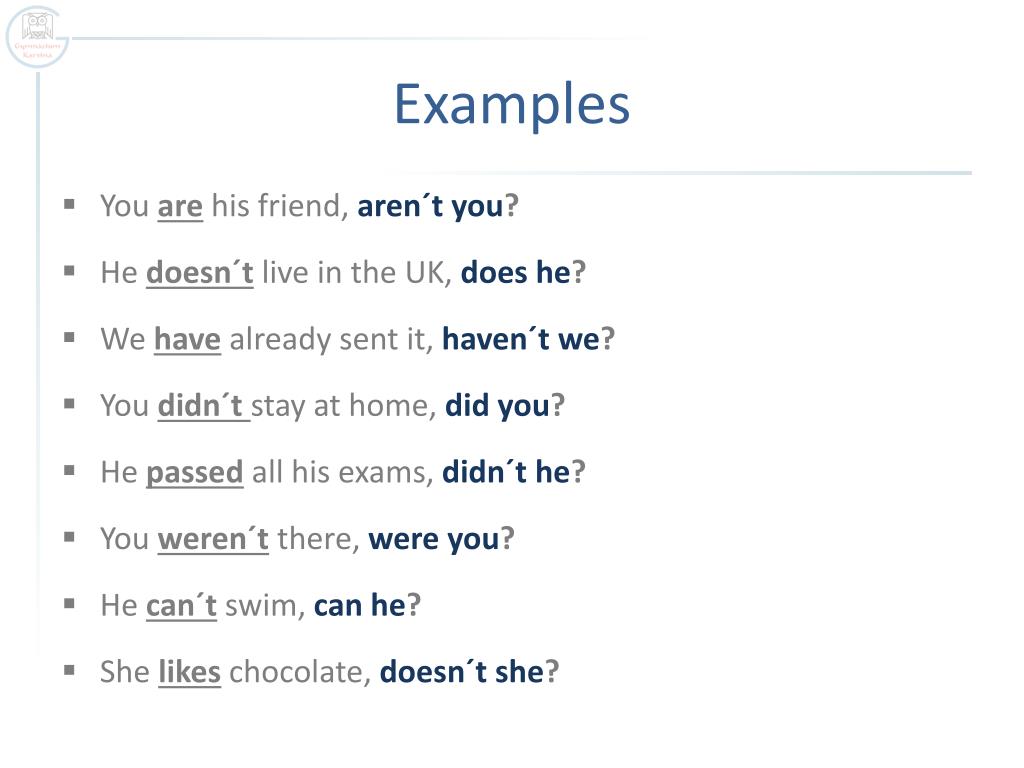The width and height of the screenshot is (1024, 768).
Task: Click the bullet before 'He doesn't live'
Action: (x=69, y=271)
